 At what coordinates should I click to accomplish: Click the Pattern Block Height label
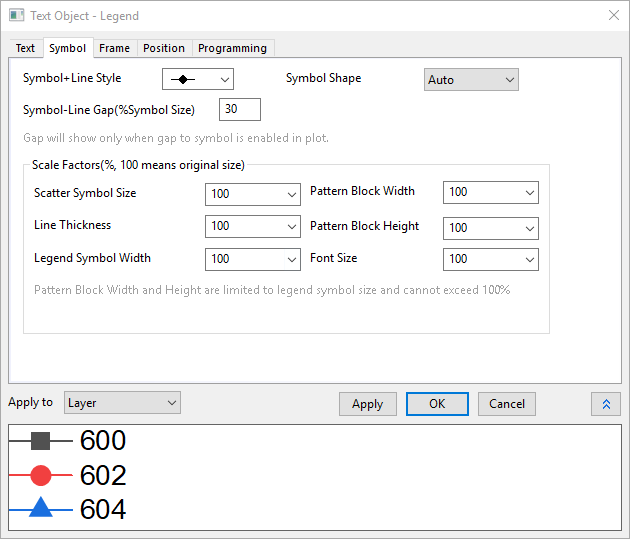pos(364,226)
